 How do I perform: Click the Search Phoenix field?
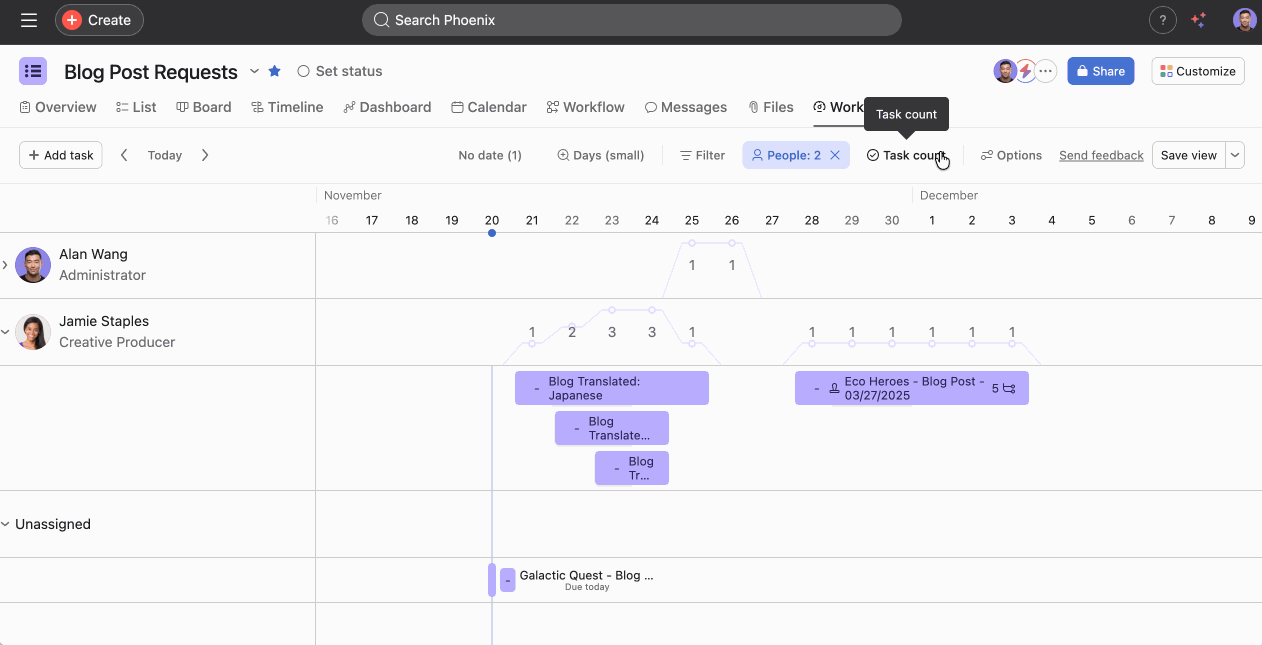631,20
